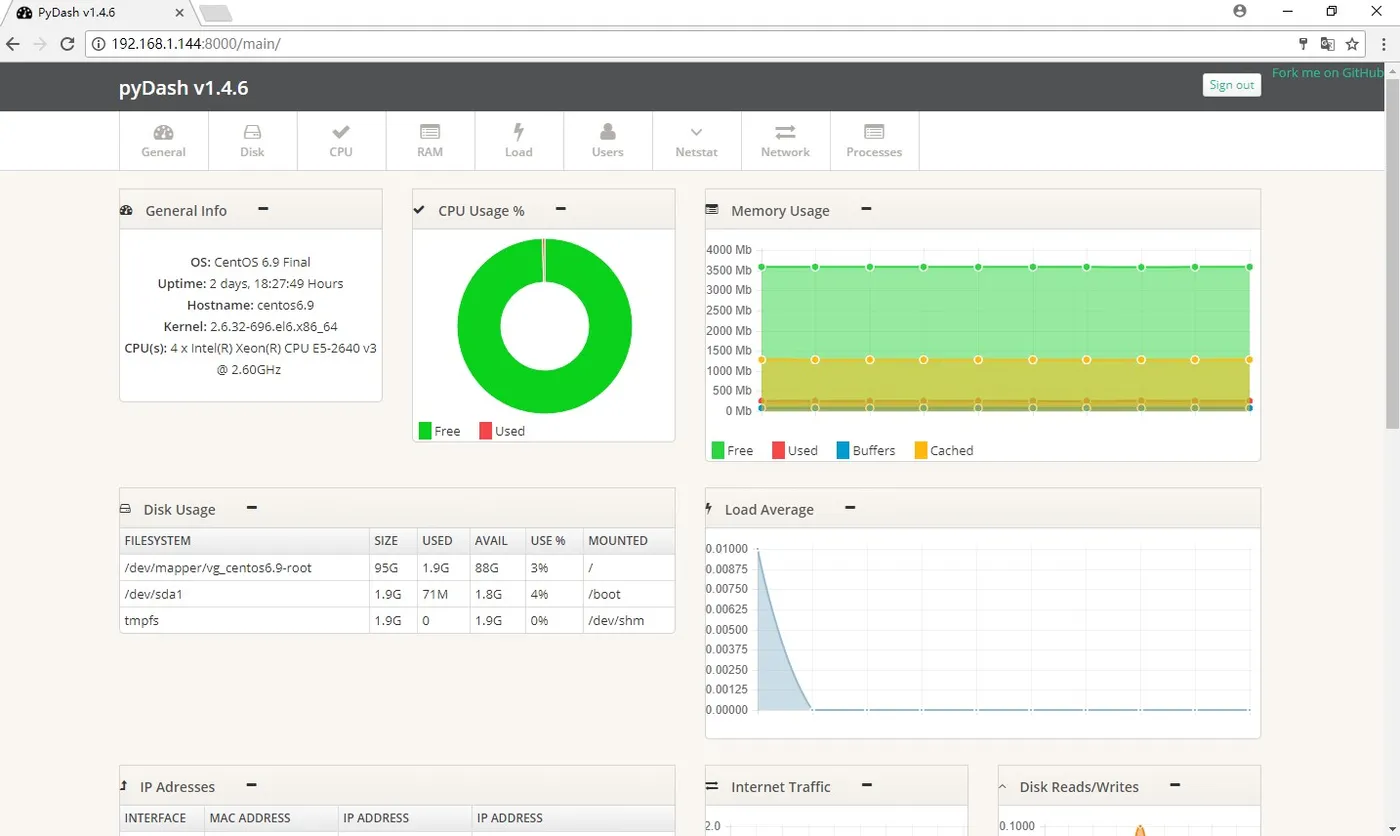The height and width of the screenshot is (836, 1400).
Task: Follow the Fork me on GitHub link
Action: click(x=1328, y=73)
